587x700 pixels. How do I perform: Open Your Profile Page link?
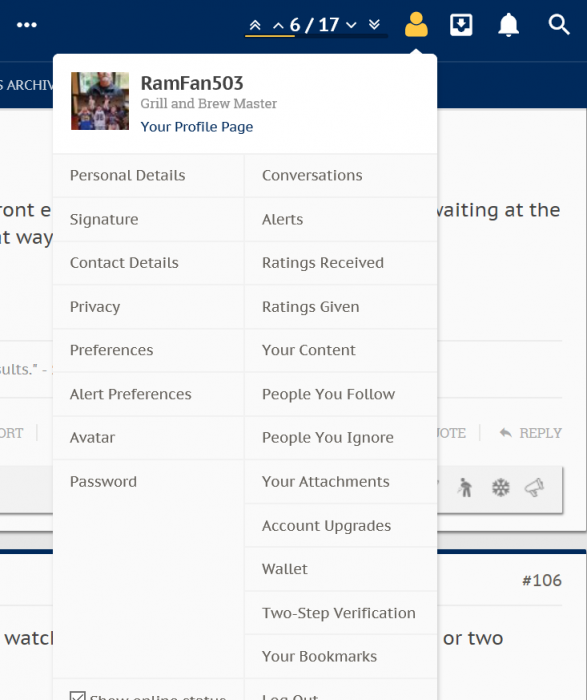click(x=197, y=127)
